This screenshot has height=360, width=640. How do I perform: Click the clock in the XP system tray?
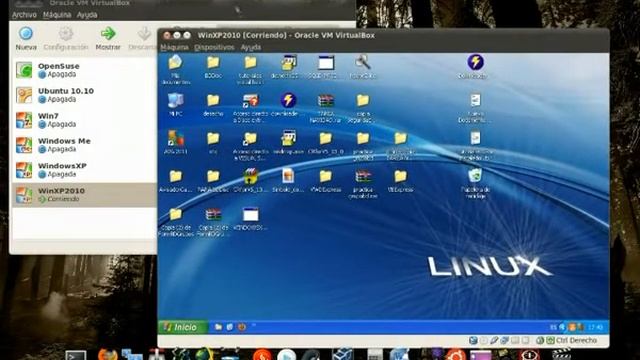pyautogui.click(x=596, y=327)
